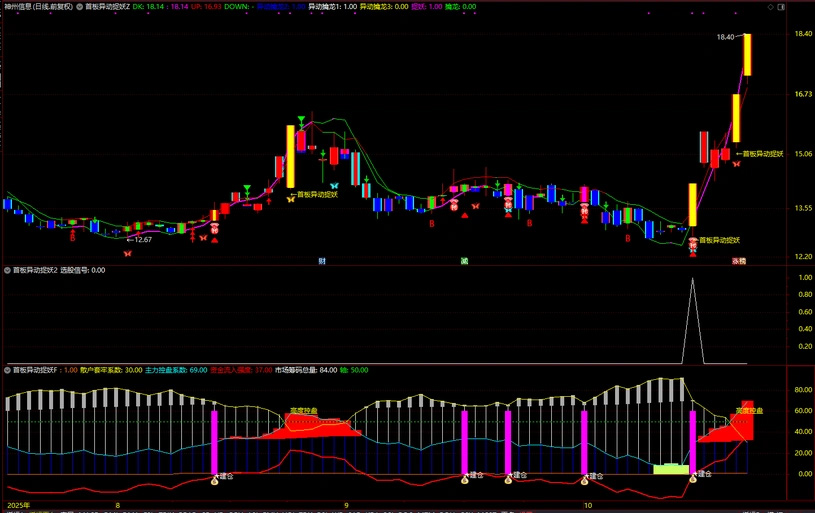The image size is (815, 513).
Task: Click the 首板异动捉妖 label near 12.20 level
Action: click(x=719, y=240)
